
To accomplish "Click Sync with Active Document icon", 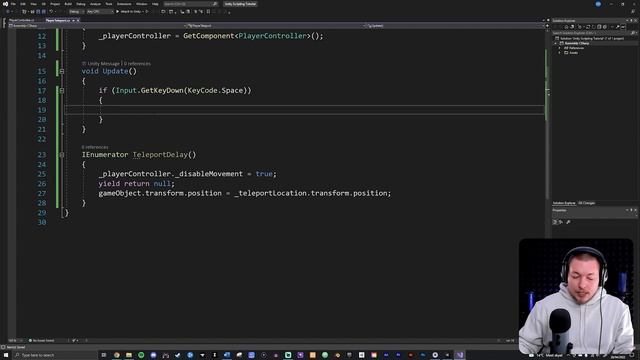I will (588, 27).
